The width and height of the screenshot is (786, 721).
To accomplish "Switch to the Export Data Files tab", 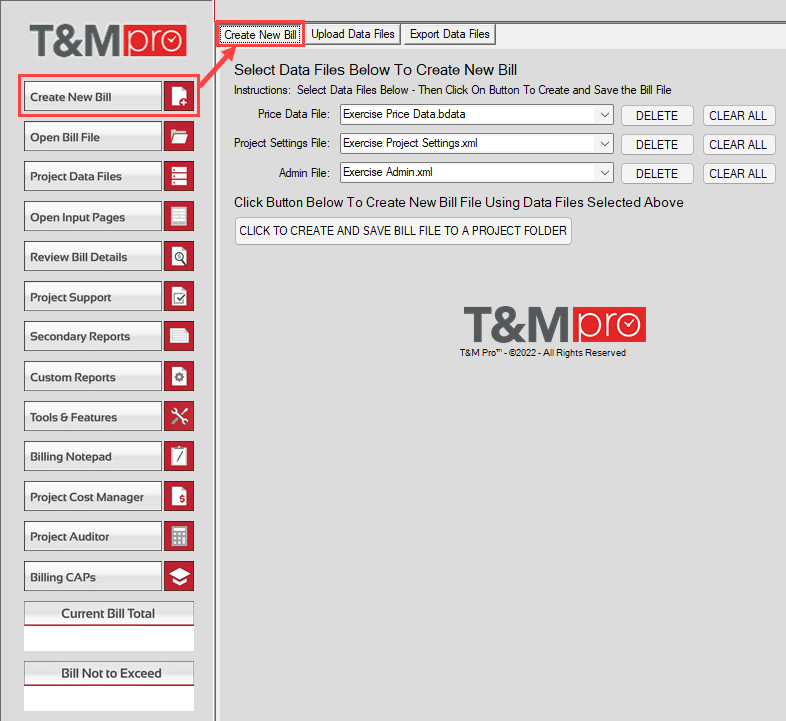I will click(449, 34).
